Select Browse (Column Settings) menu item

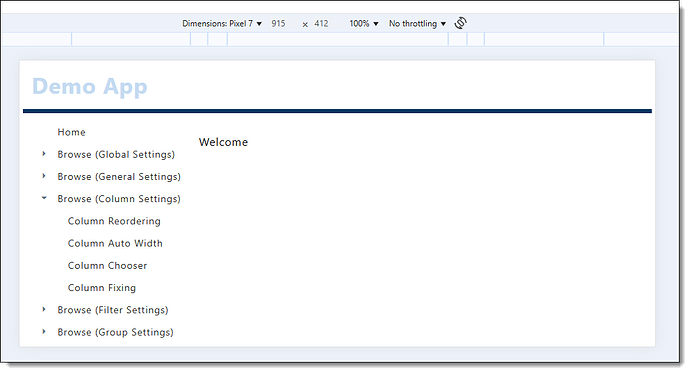[119, 199]
